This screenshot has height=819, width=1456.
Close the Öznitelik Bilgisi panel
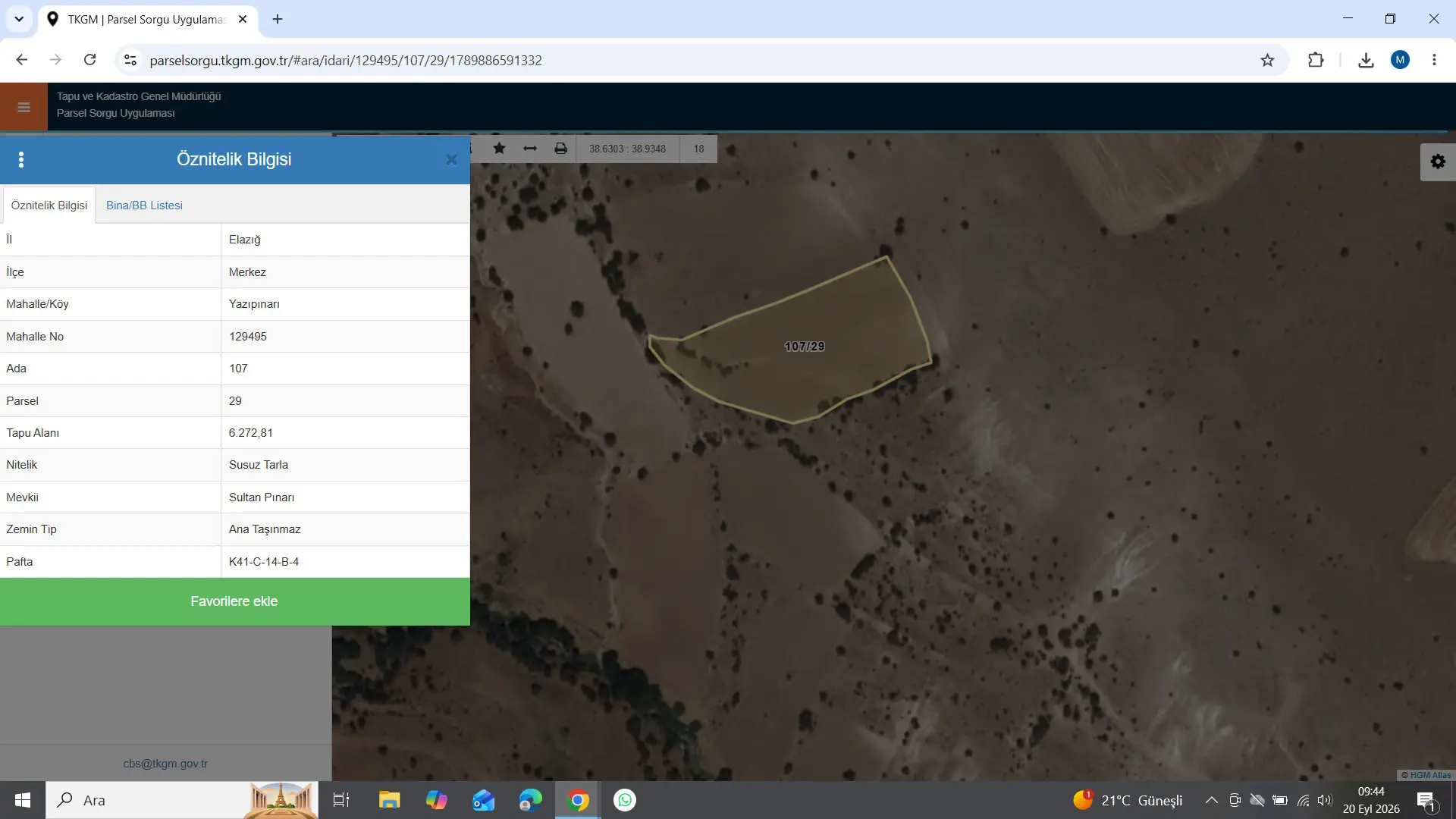(x=451, y=159)
